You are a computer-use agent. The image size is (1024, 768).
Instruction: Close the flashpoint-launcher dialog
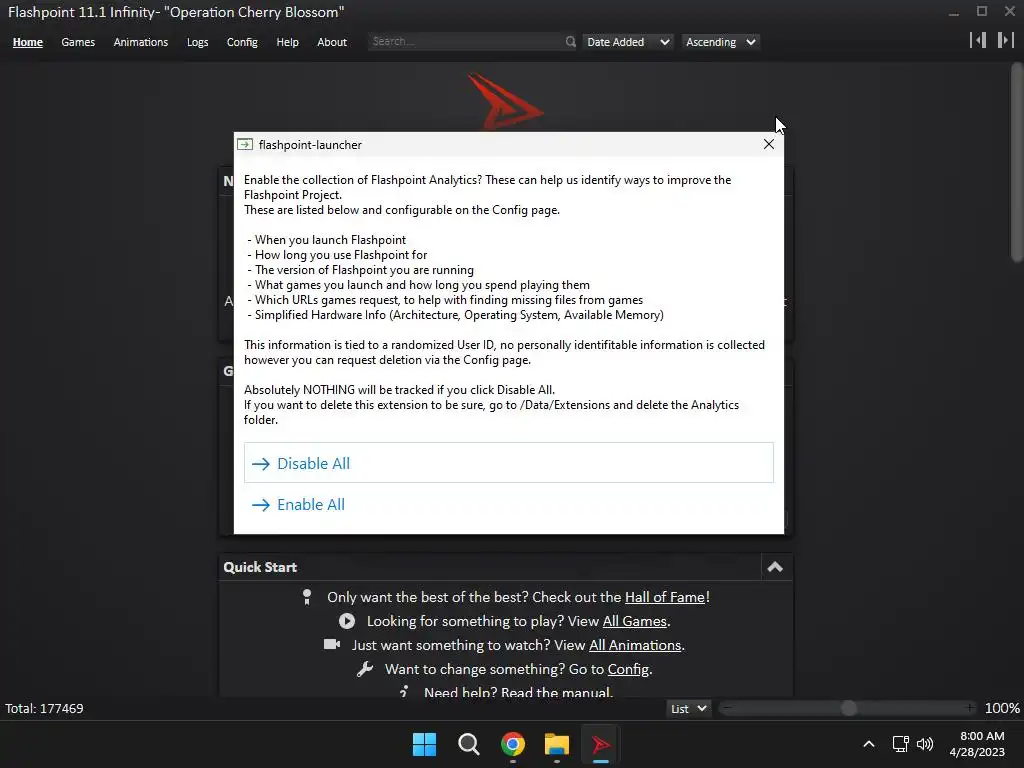(x=769, y=144)
